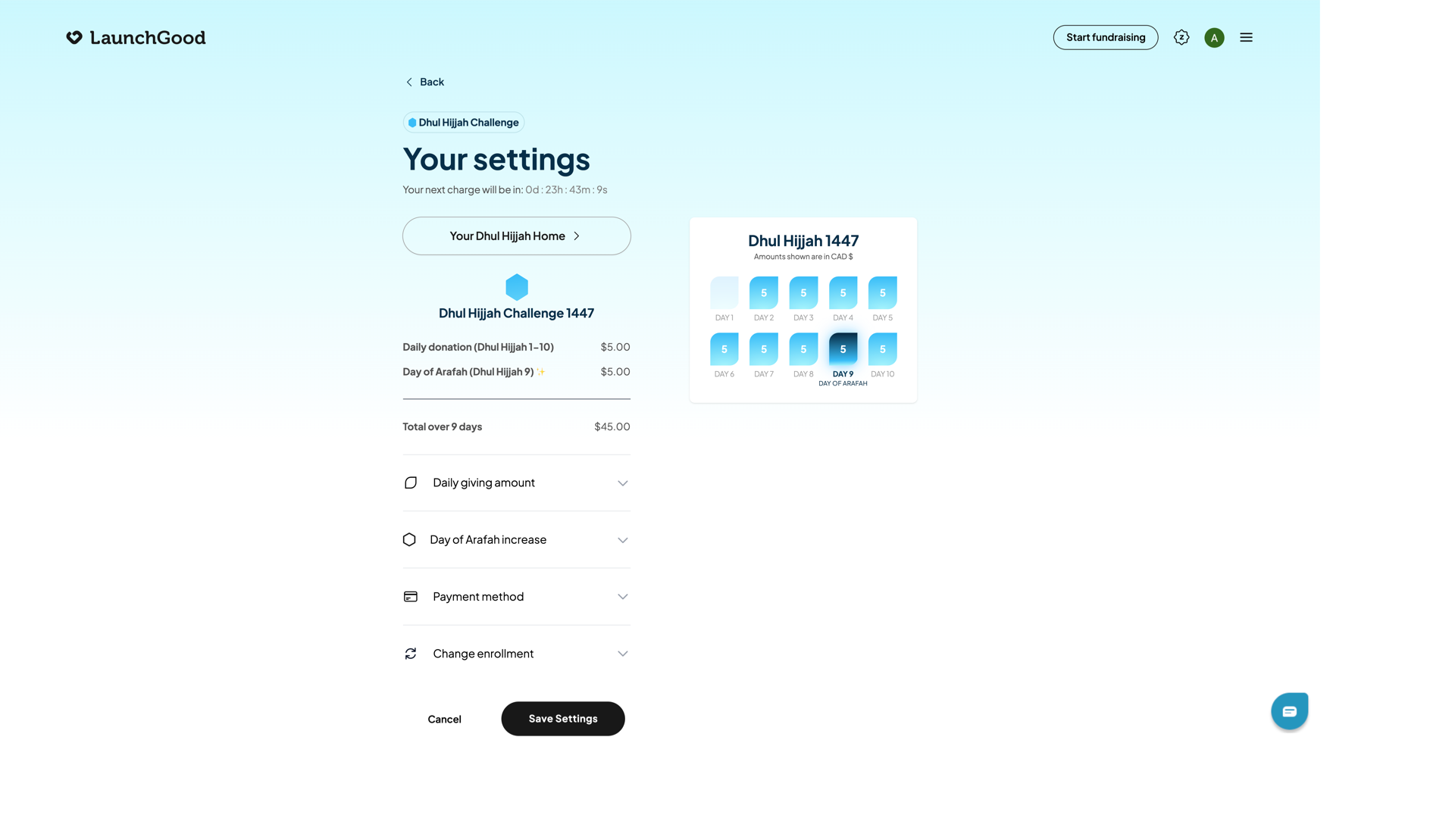Open the Daily giving amount section label
The height and width of the screenshot is (840, 1455).
coord(483,482)
